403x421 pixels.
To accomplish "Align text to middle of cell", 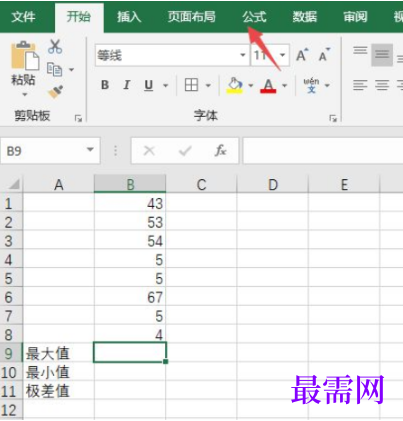I will pyautogui.click(x=382, y=54).
